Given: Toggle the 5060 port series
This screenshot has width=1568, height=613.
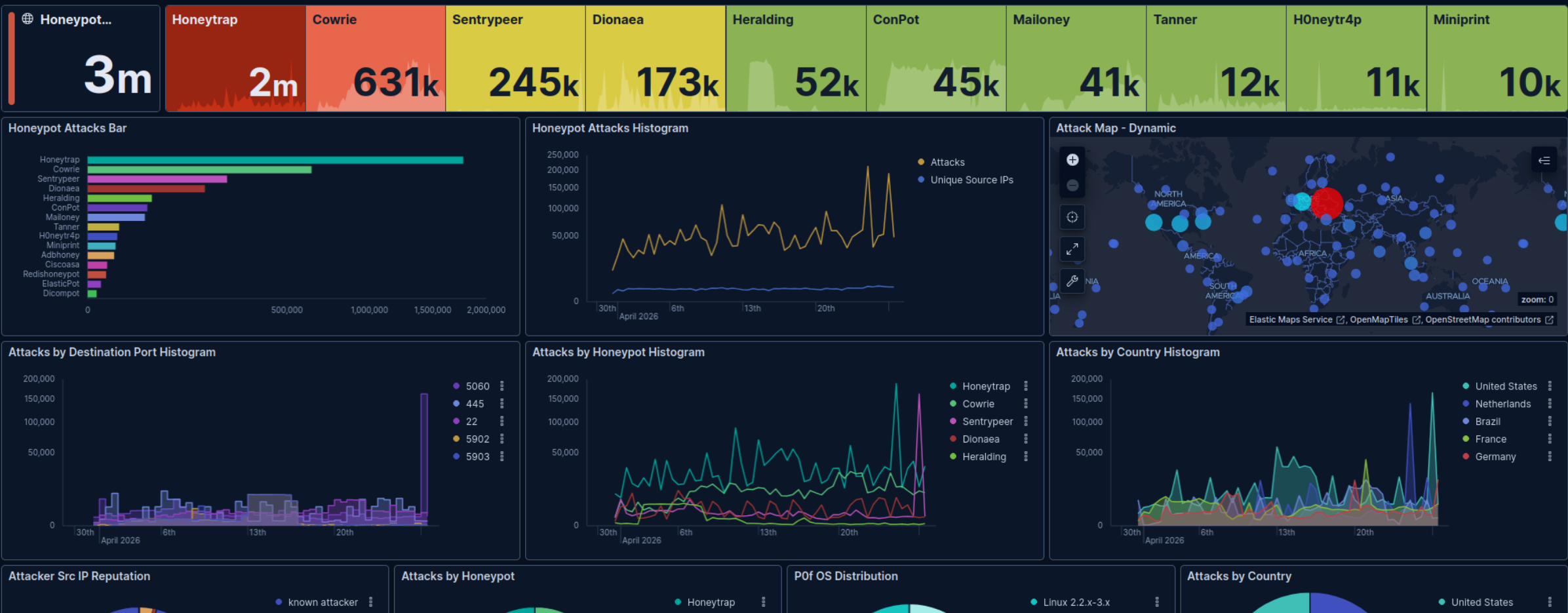Looking at the screenshot, I should [x=477, y=386].
